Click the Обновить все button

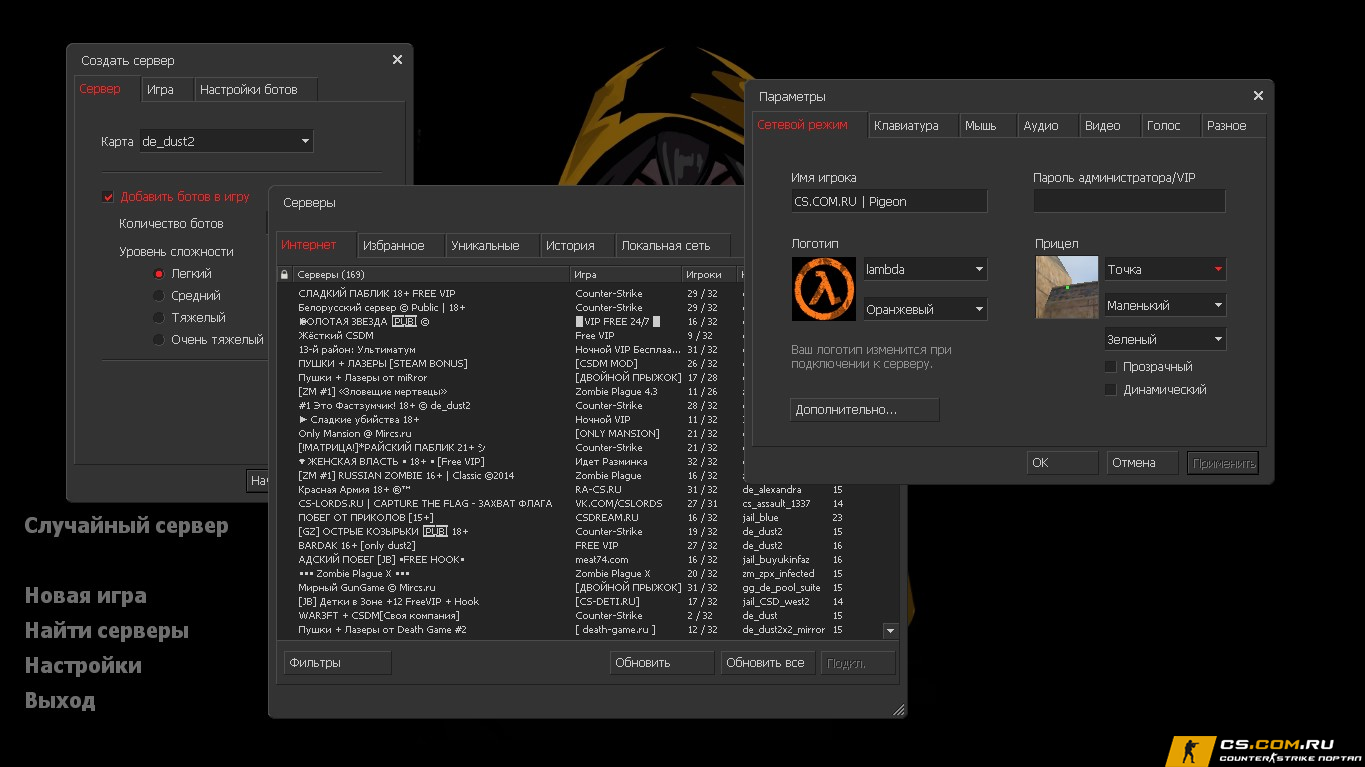(x=768, y=662)
